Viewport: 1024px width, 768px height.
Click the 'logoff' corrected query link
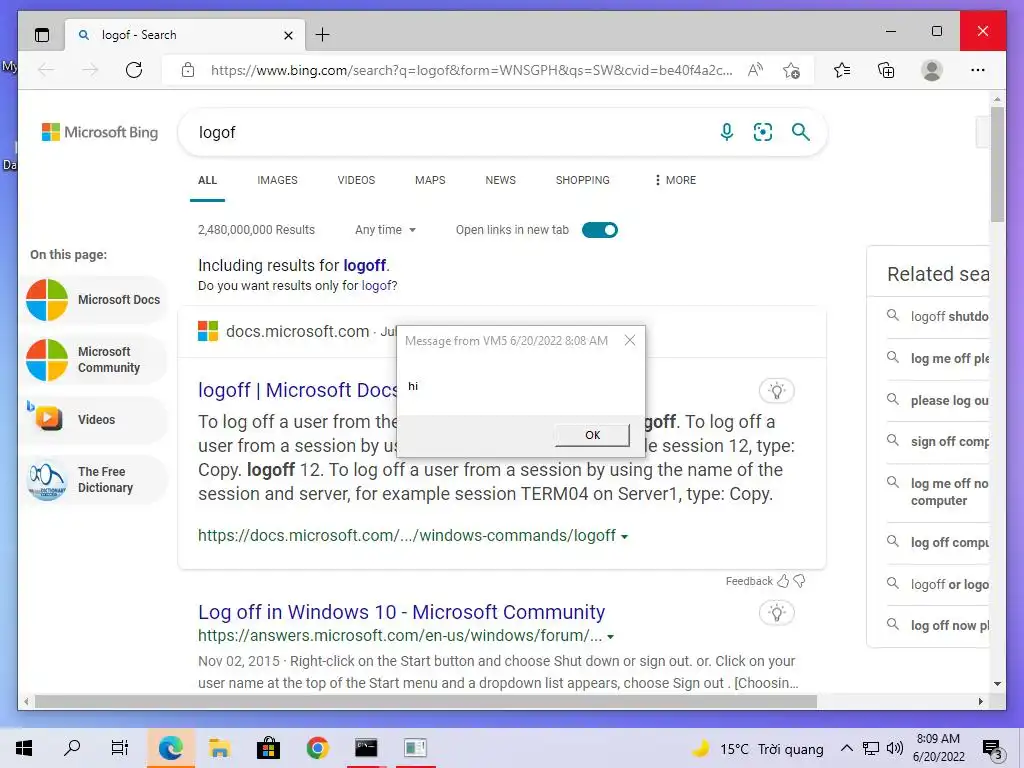(x=365, y=265)
